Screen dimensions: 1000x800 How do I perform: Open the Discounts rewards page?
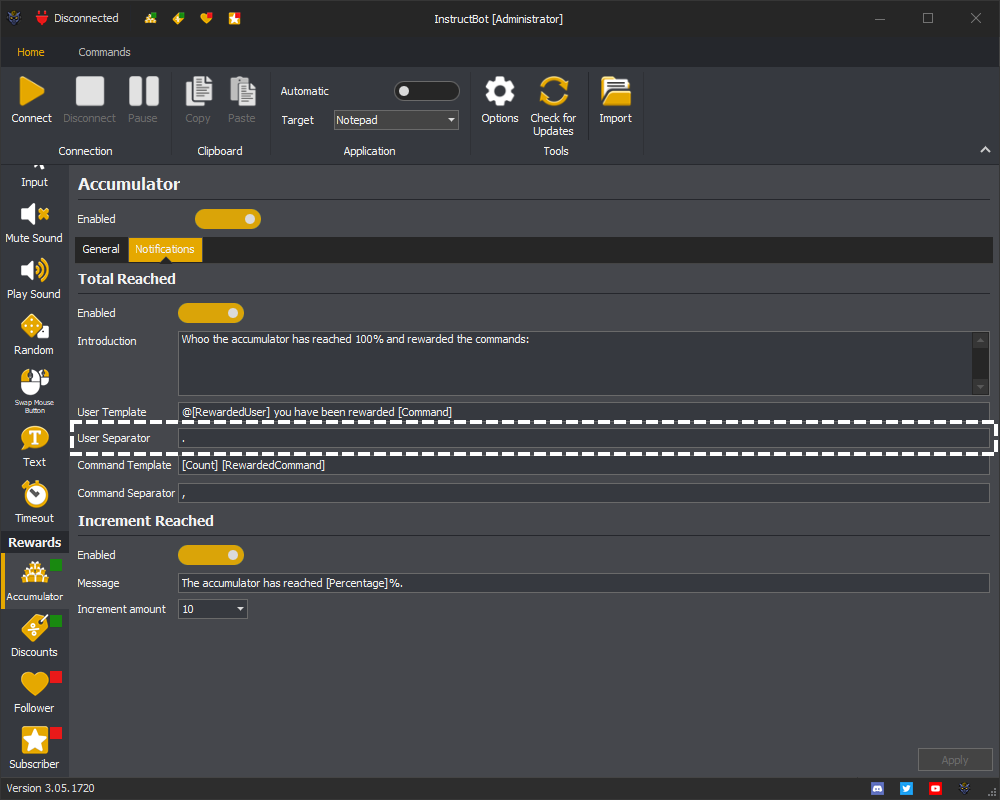tap(34, 637)
